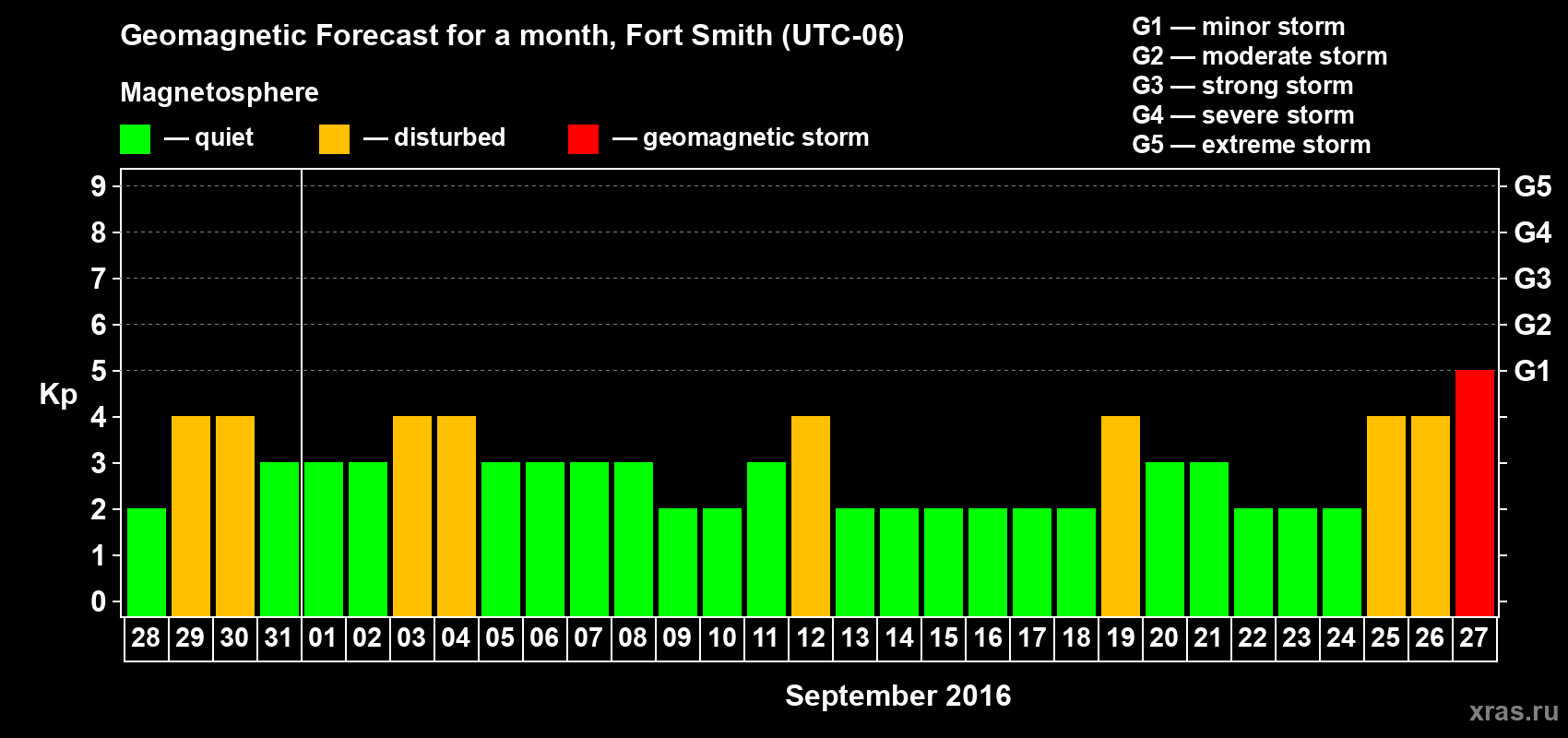
Task: Click date label 05 on the axis
Action: click(x=500, y=637)
